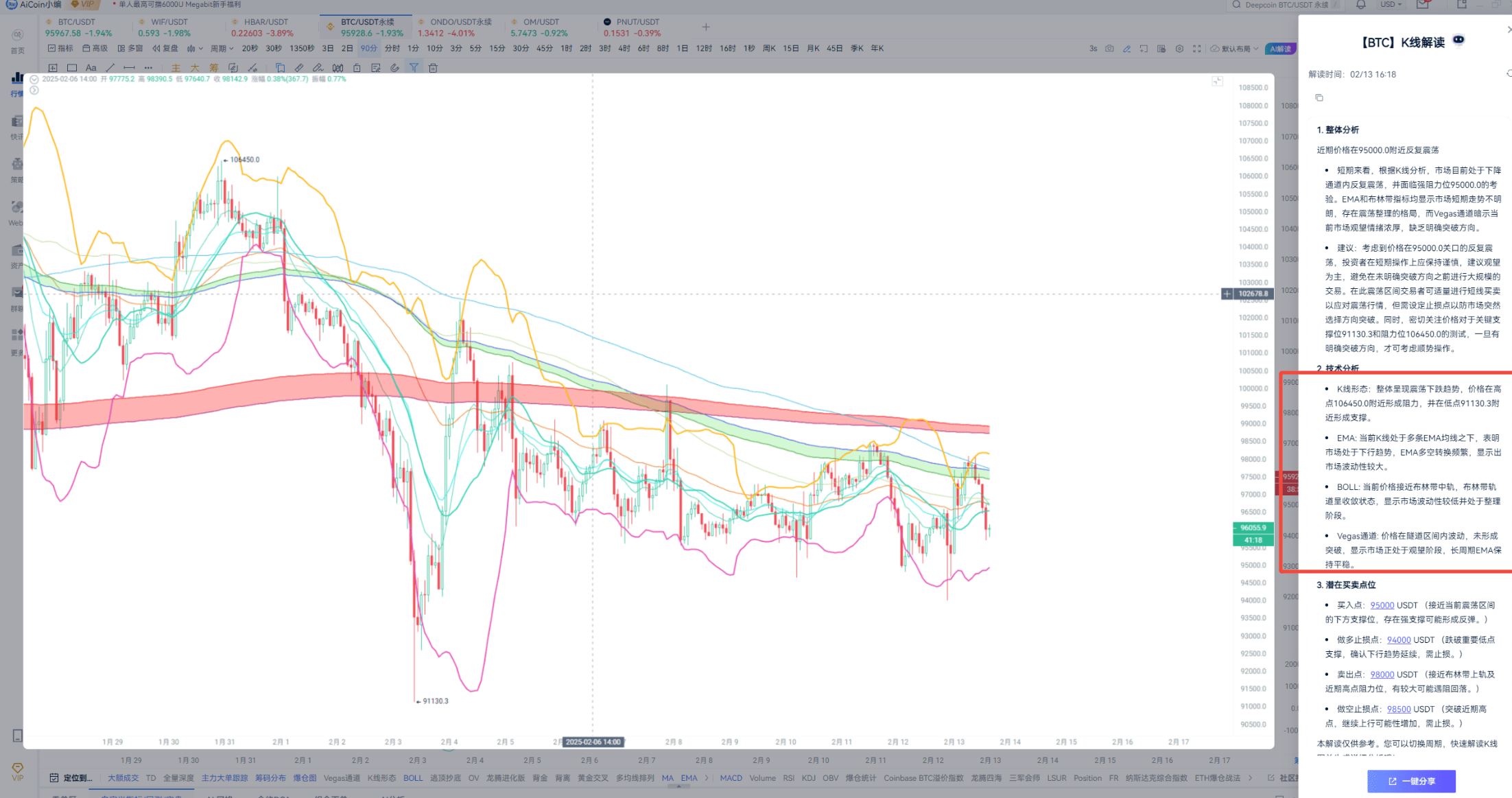Expand the 周期 period dropdown
The image size is (1512, 798).
[x=222, y=49]
